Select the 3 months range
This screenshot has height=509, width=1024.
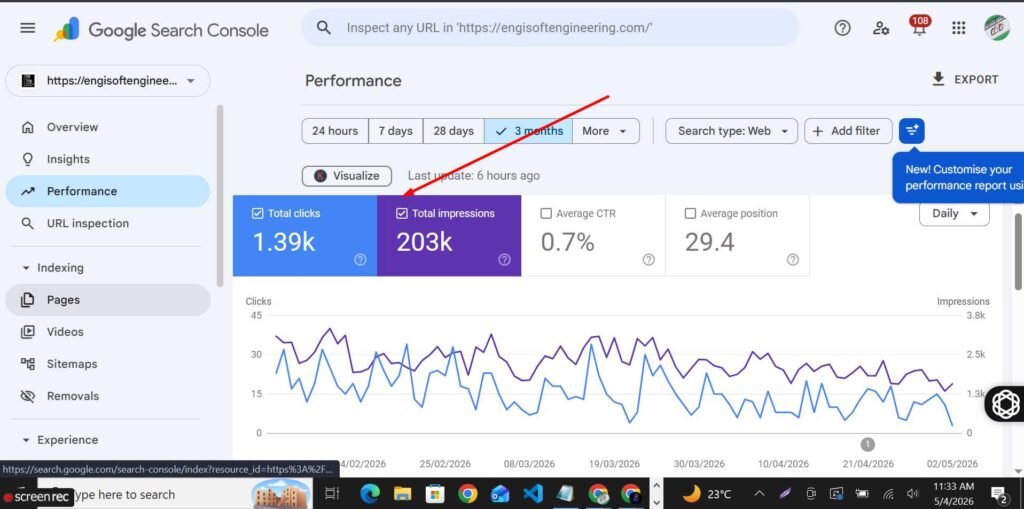click(x=528, y=131)
